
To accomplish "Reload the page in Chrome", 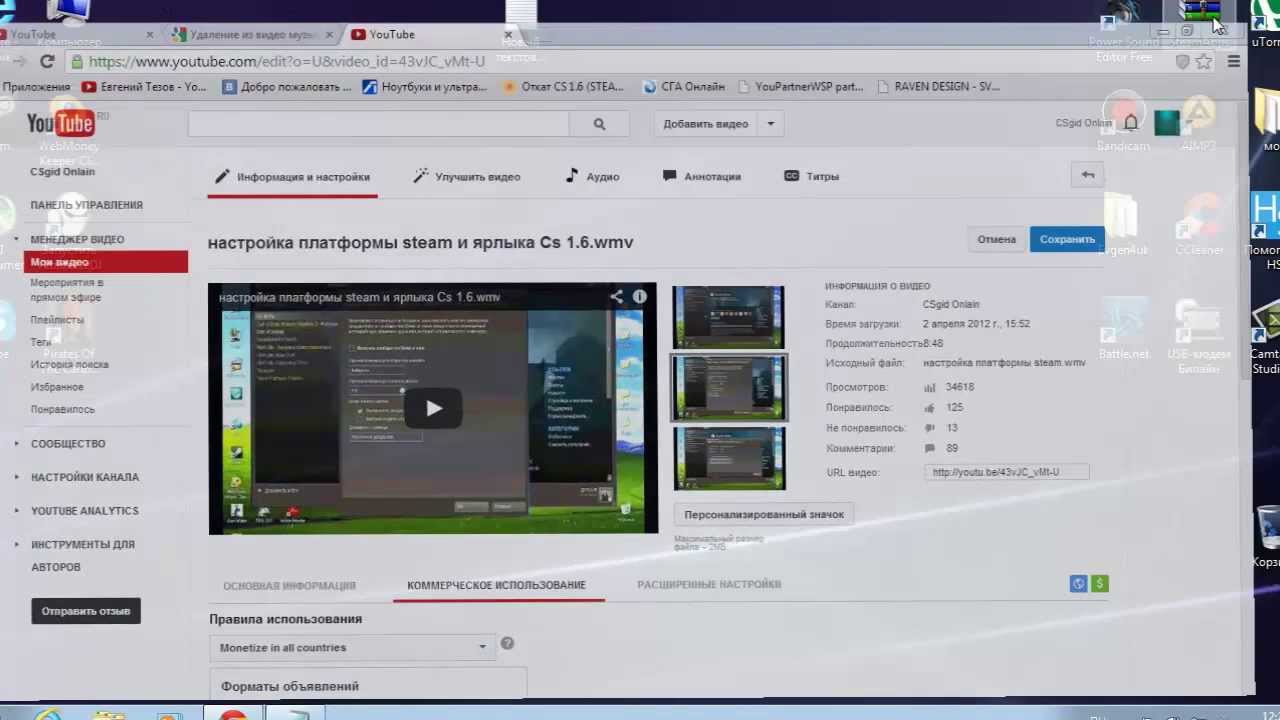I will pos(47,61).
